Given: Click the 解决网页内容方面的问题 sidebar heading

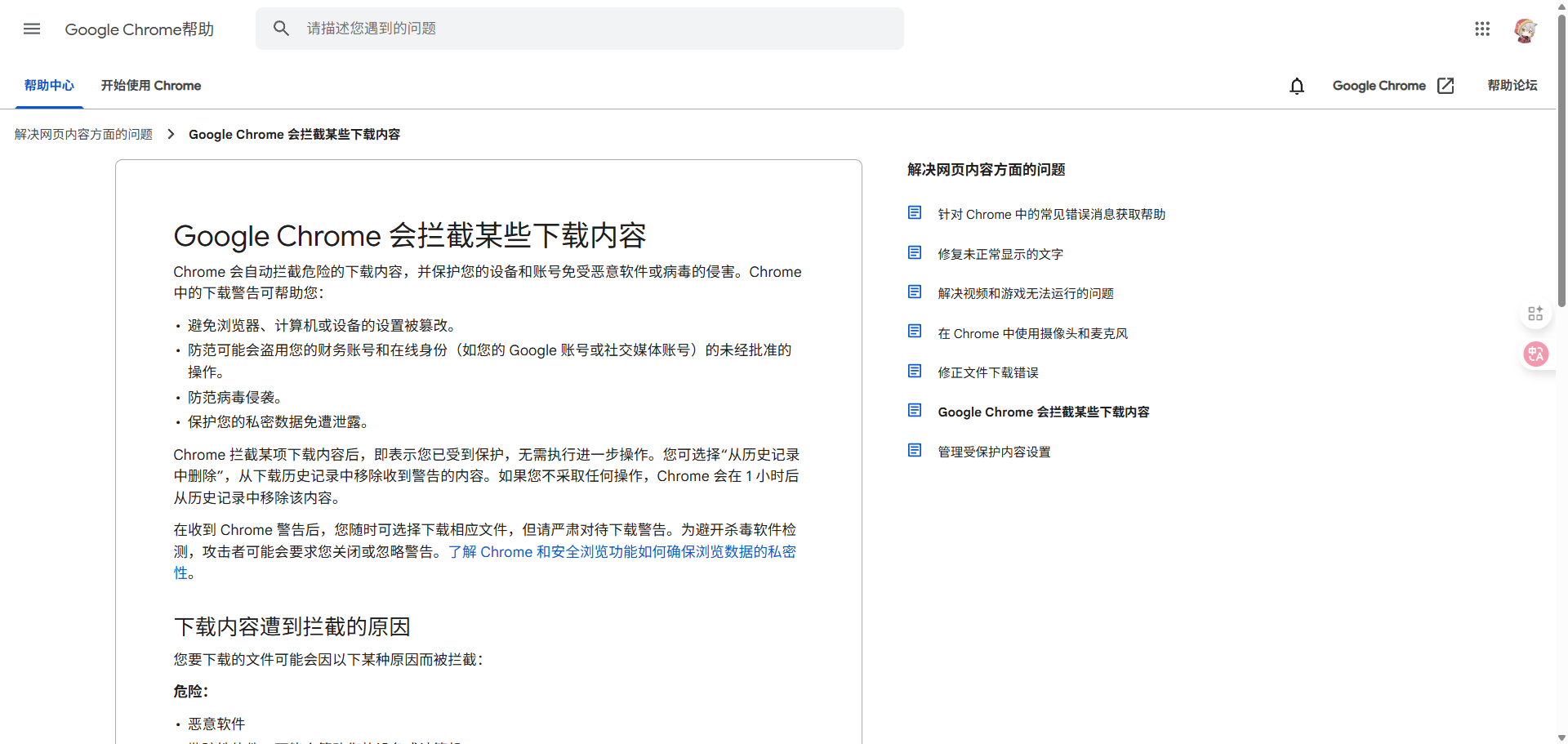Looking at the screenshot, I should point(986,170).
